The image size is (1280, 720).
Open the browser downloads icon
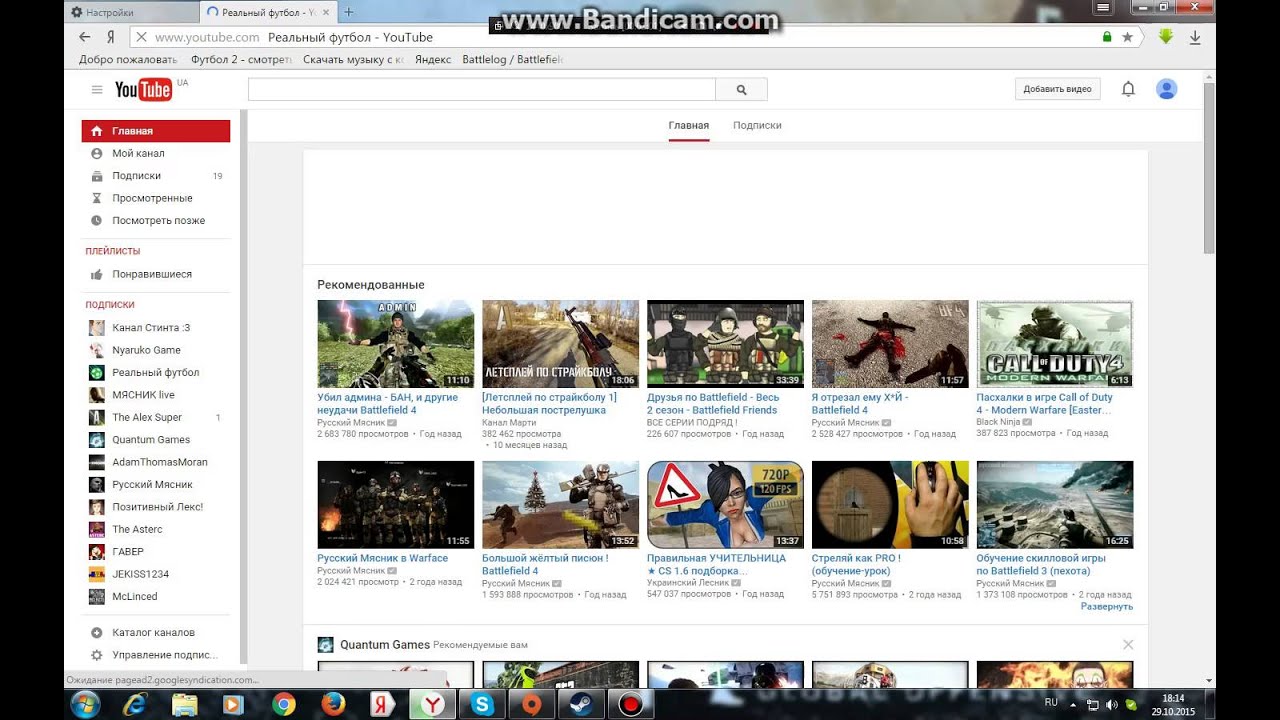pos(1195,37)
